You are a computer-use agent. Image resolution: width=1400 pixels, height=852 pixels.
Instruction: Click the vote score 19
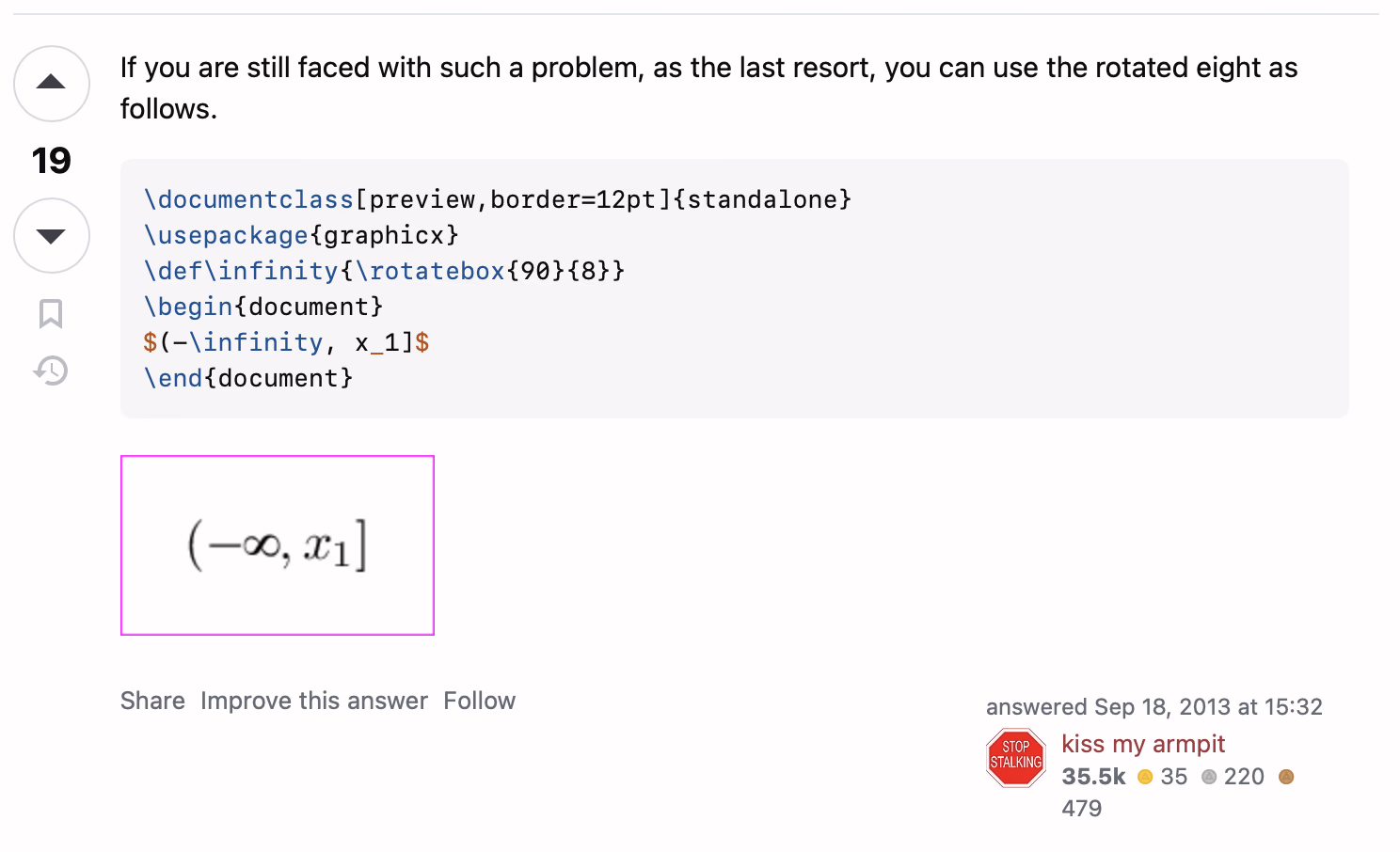coord(52,161)
